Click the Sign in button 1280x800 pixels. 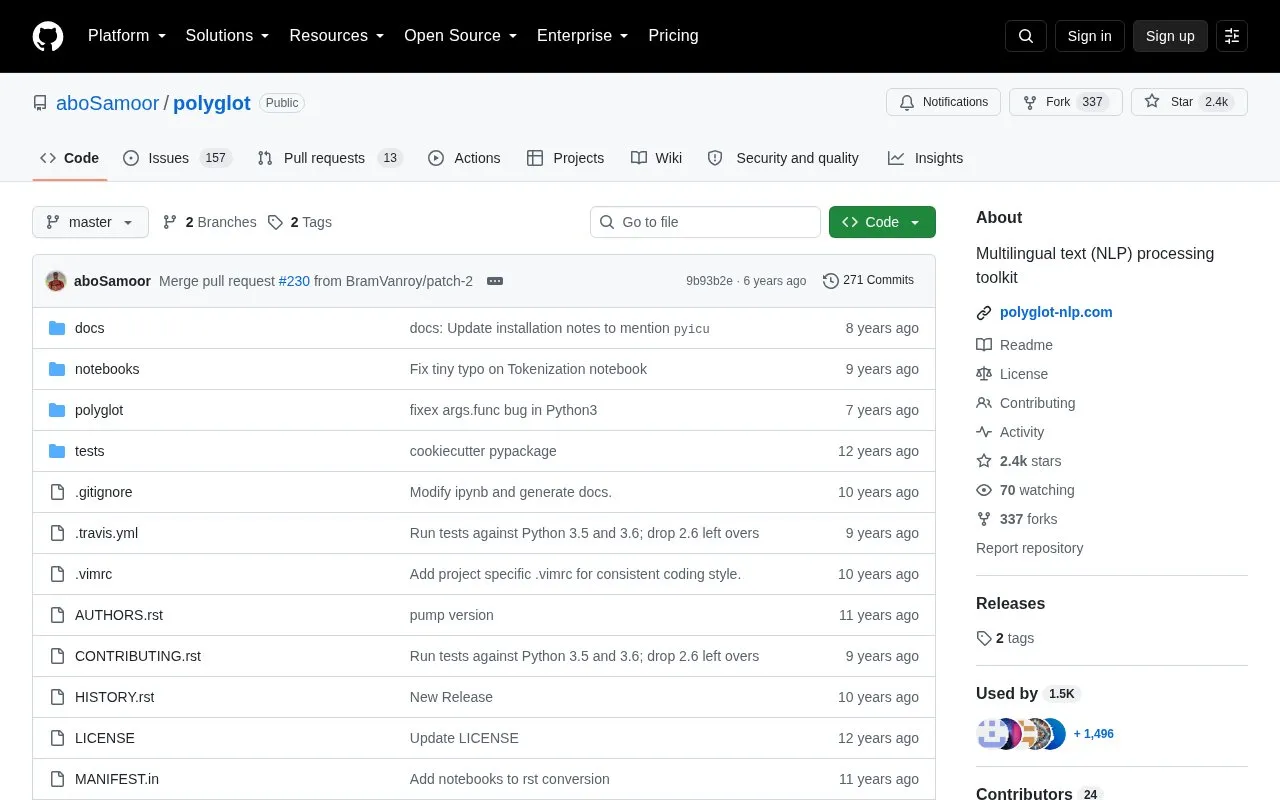click(x=1089, y=36)
